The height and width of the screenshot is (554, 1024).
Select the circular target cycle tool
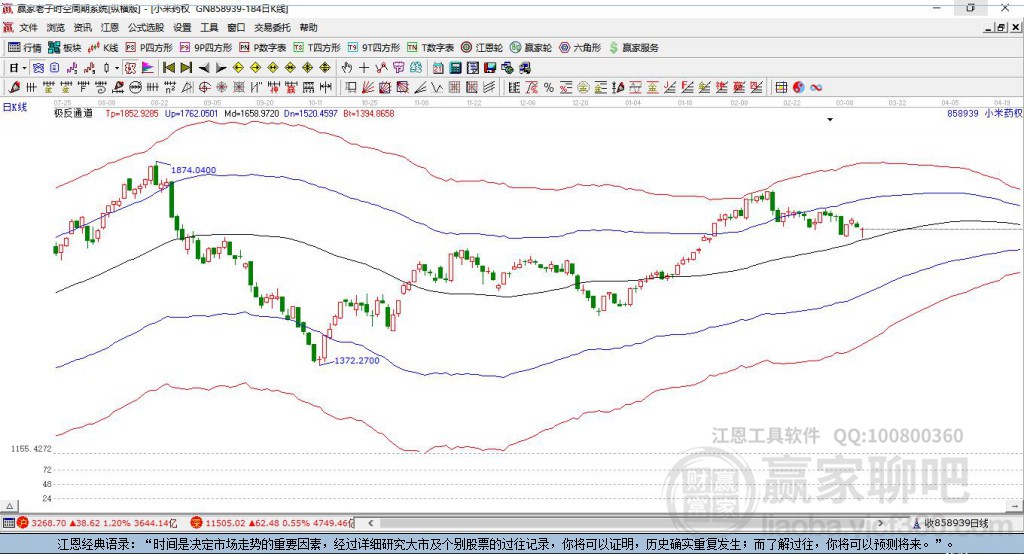(x=204, y=88)
